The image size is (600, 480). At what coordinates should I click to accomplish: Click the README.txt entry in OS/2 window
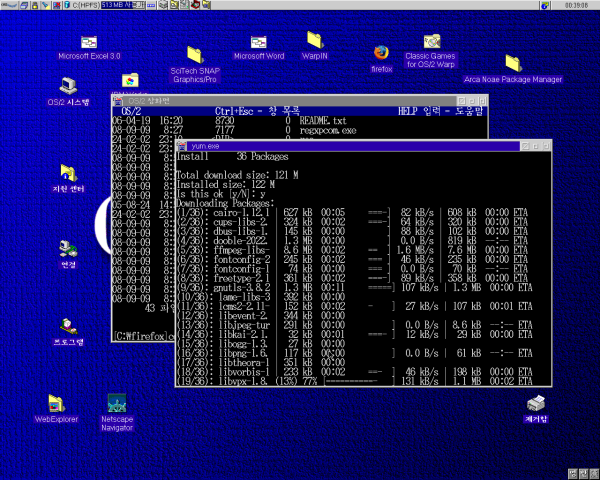coord(323,121)
